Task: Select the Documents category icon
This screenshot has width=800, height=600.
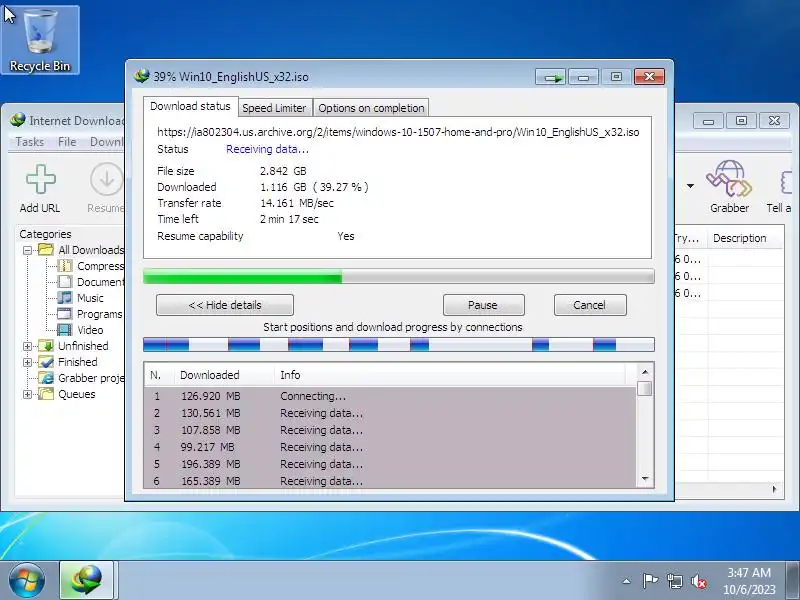Action: 64,282
